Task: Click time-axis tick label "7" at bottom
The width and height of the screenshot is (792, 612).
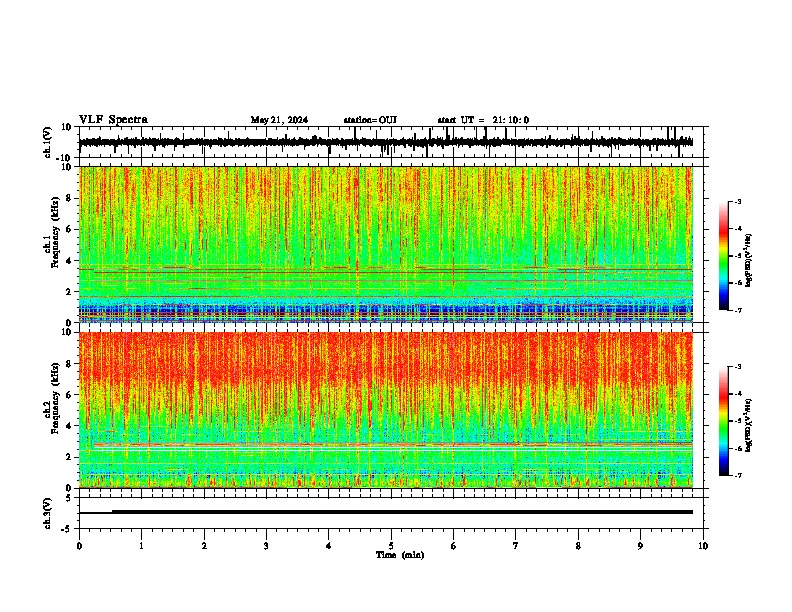Action: pyautogui.click(x=516, y=546)
